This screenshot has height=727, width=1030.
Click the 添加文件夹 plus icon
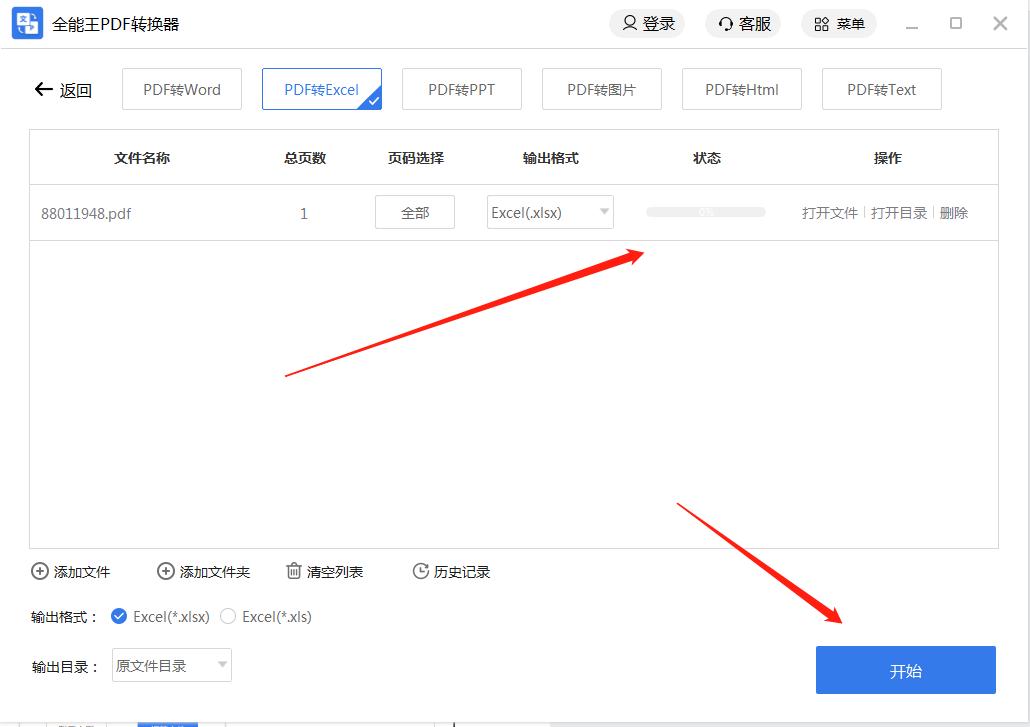[166, 572]
